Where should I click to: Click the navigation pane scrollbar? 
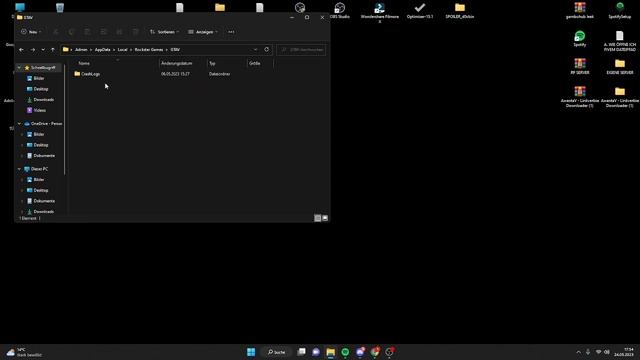tap(64, 120)
